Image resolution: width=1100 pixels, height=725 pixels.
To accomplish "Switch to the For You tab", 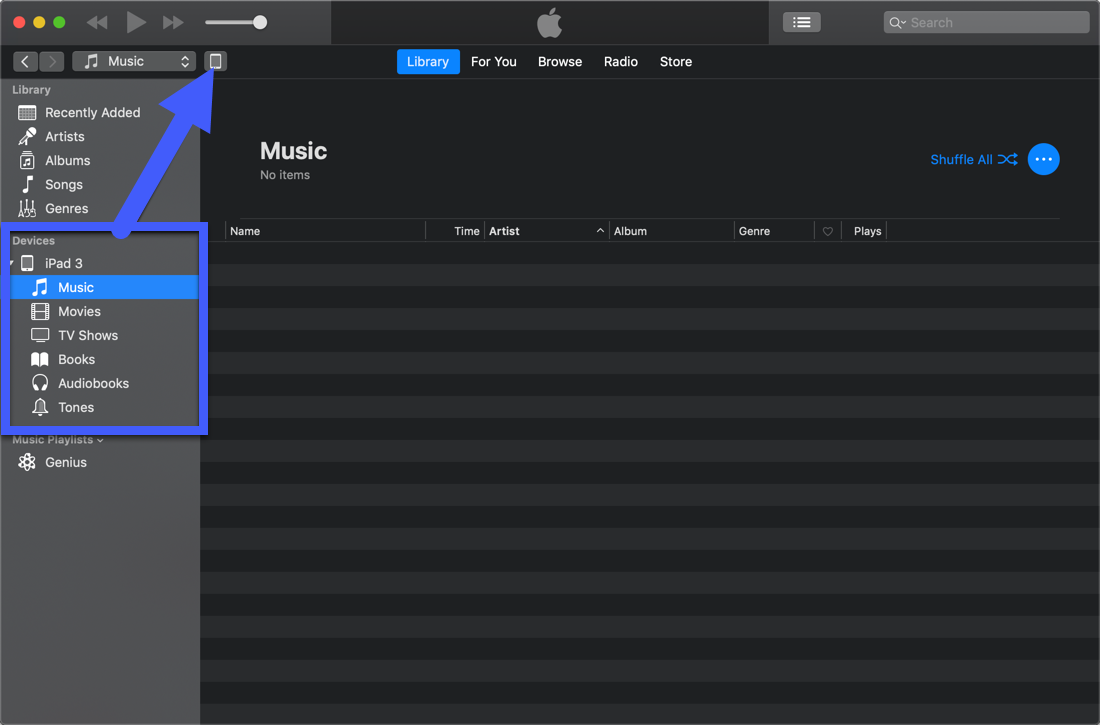I will coord(493,62).
